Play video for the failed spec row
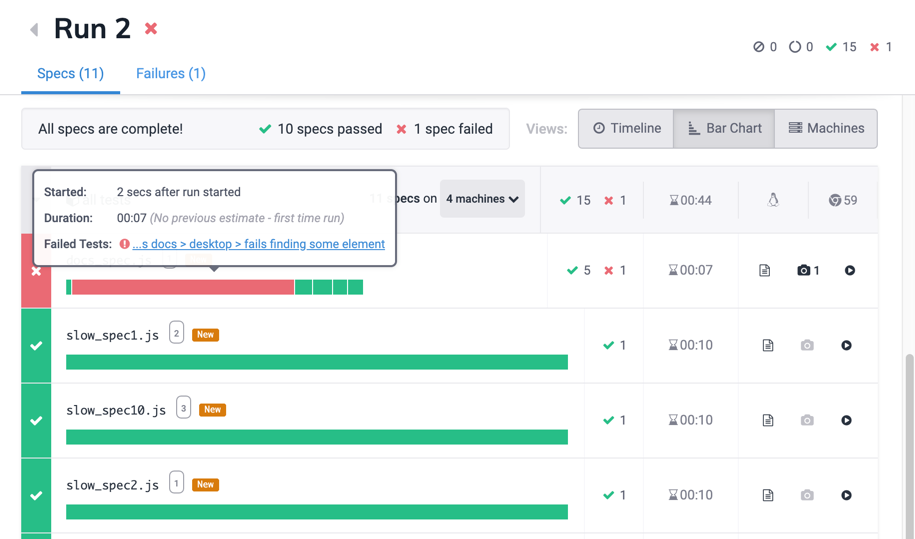 (x=849, y=270)
